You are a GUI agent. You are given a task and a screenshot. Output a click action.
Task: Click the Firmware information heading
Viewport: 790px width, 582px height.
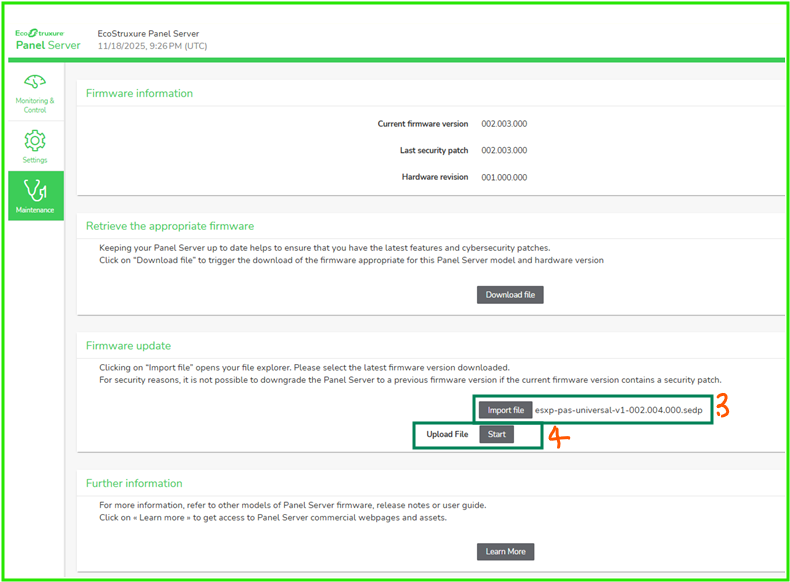click(139, 93)
